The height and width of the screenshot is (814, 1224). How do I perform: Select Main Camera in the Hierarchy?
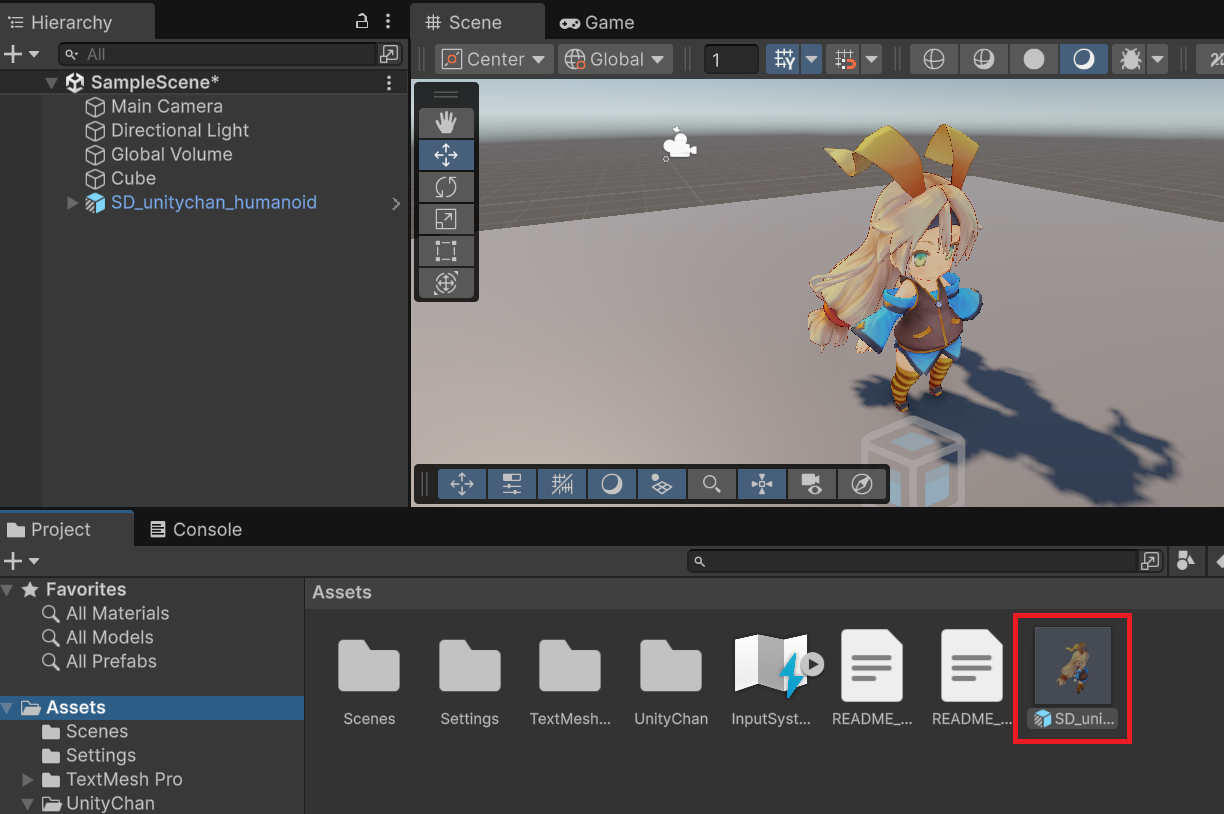click(166, 106)
